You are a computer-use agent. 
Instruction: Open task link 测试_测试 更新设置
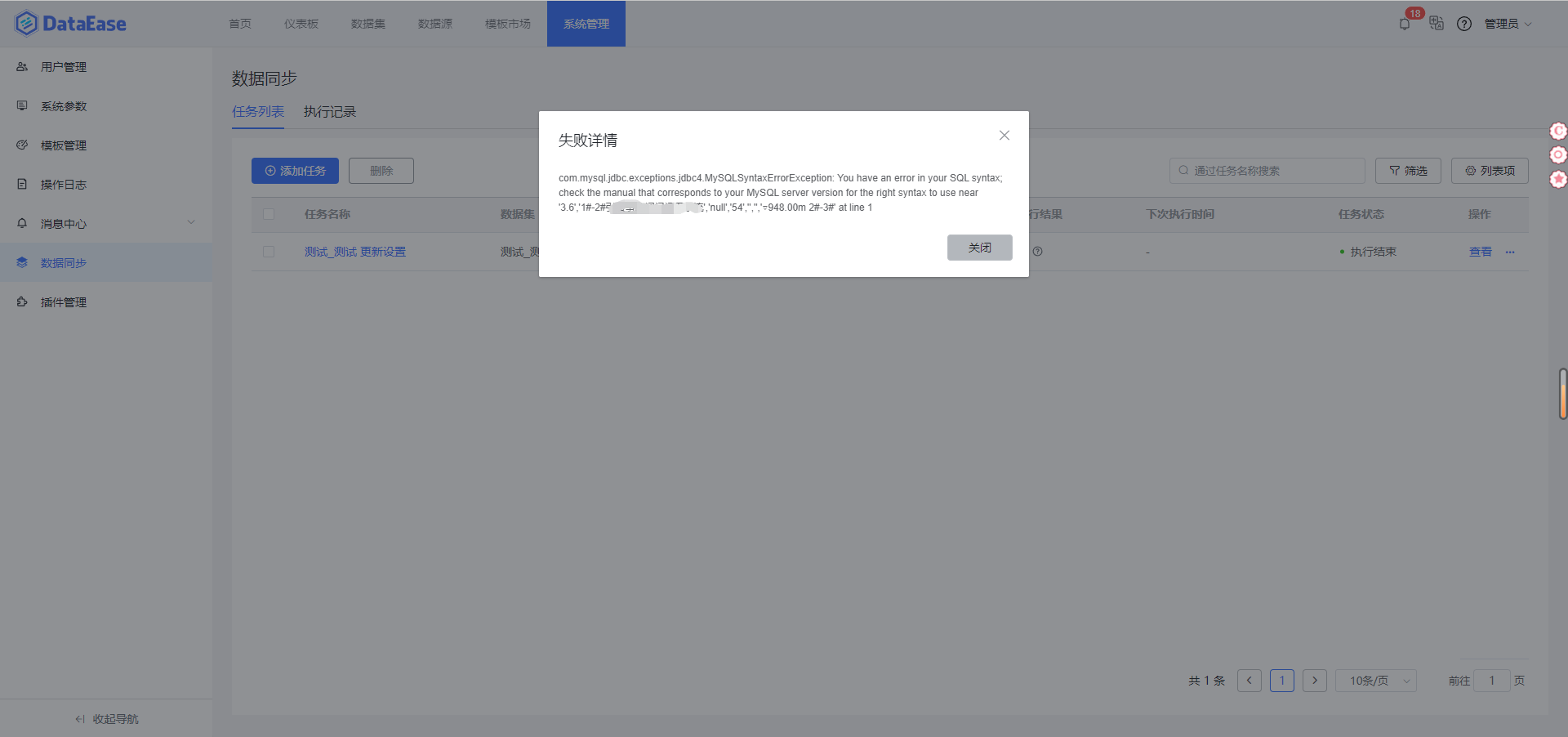click(x=355, y=252)
